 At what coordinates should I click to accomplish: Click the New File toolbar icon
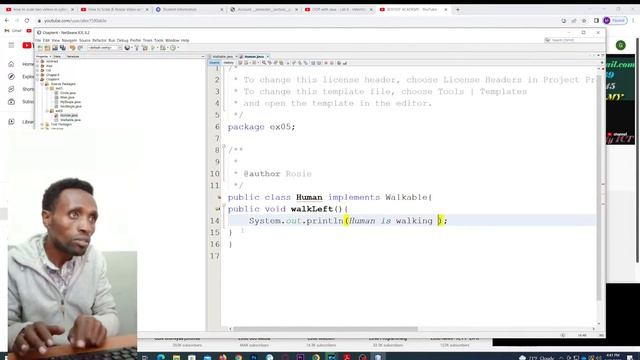40,48
